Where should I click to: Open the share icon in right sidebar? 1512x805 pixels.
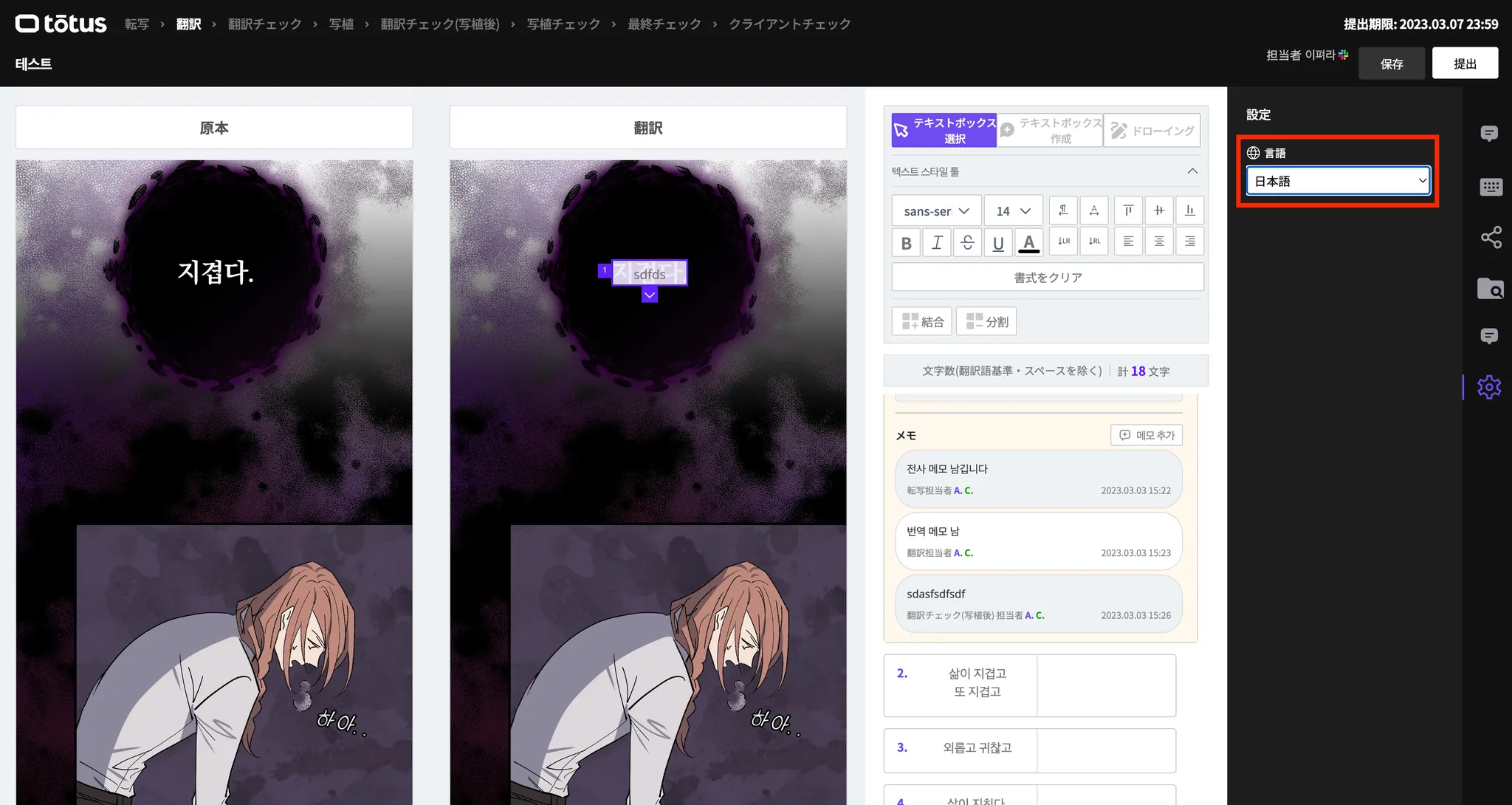coord(1491,237)
